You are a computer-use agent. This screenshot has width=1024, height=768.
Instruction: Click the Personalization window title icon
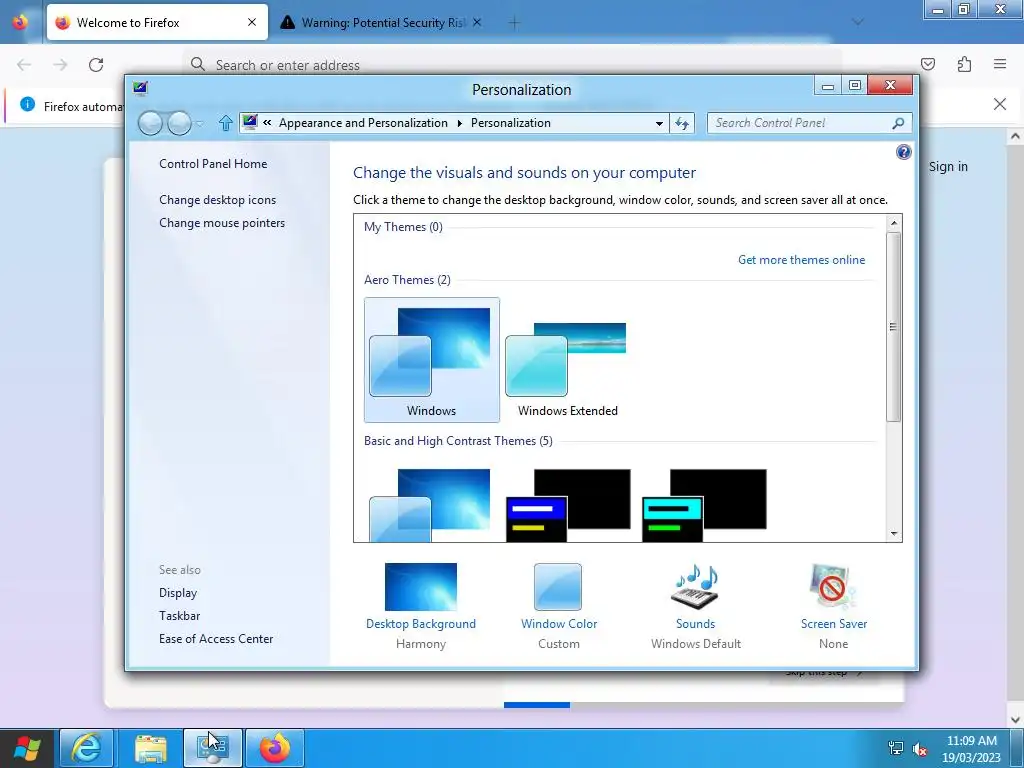[x=140, y=89]
